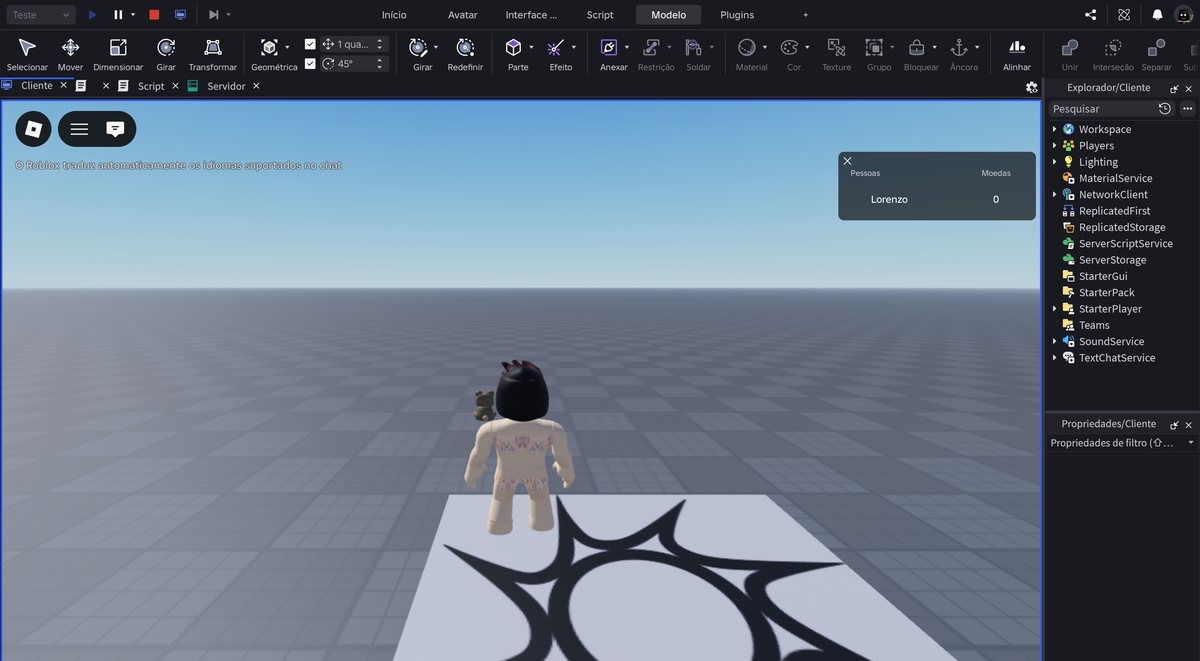
Task: Toggle the rotation snapping checkbox for 45°
Action: click(310, 63)
